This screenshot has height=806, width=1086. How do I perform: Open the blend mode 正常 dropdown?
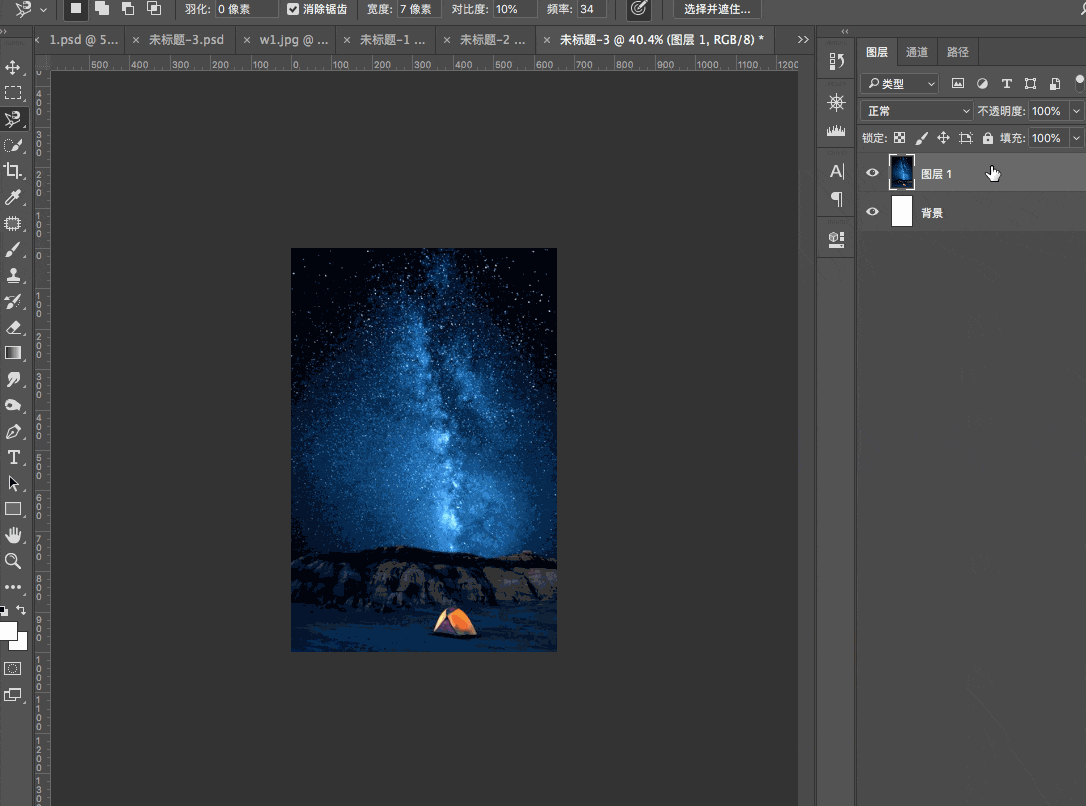pyautogui.click(x=917, y=111)
